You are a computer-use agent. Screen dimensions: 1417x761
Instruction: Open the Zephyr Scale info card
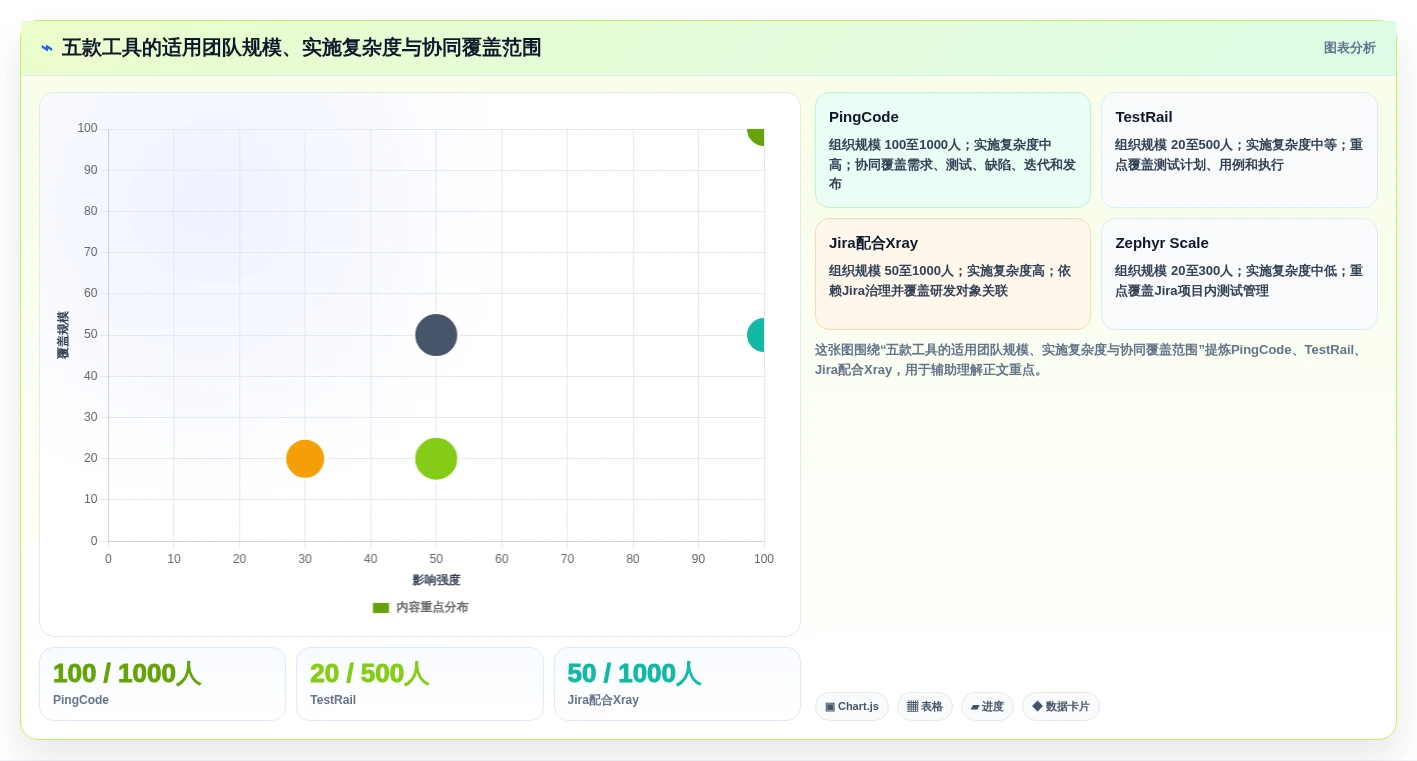coord(1239,274)
